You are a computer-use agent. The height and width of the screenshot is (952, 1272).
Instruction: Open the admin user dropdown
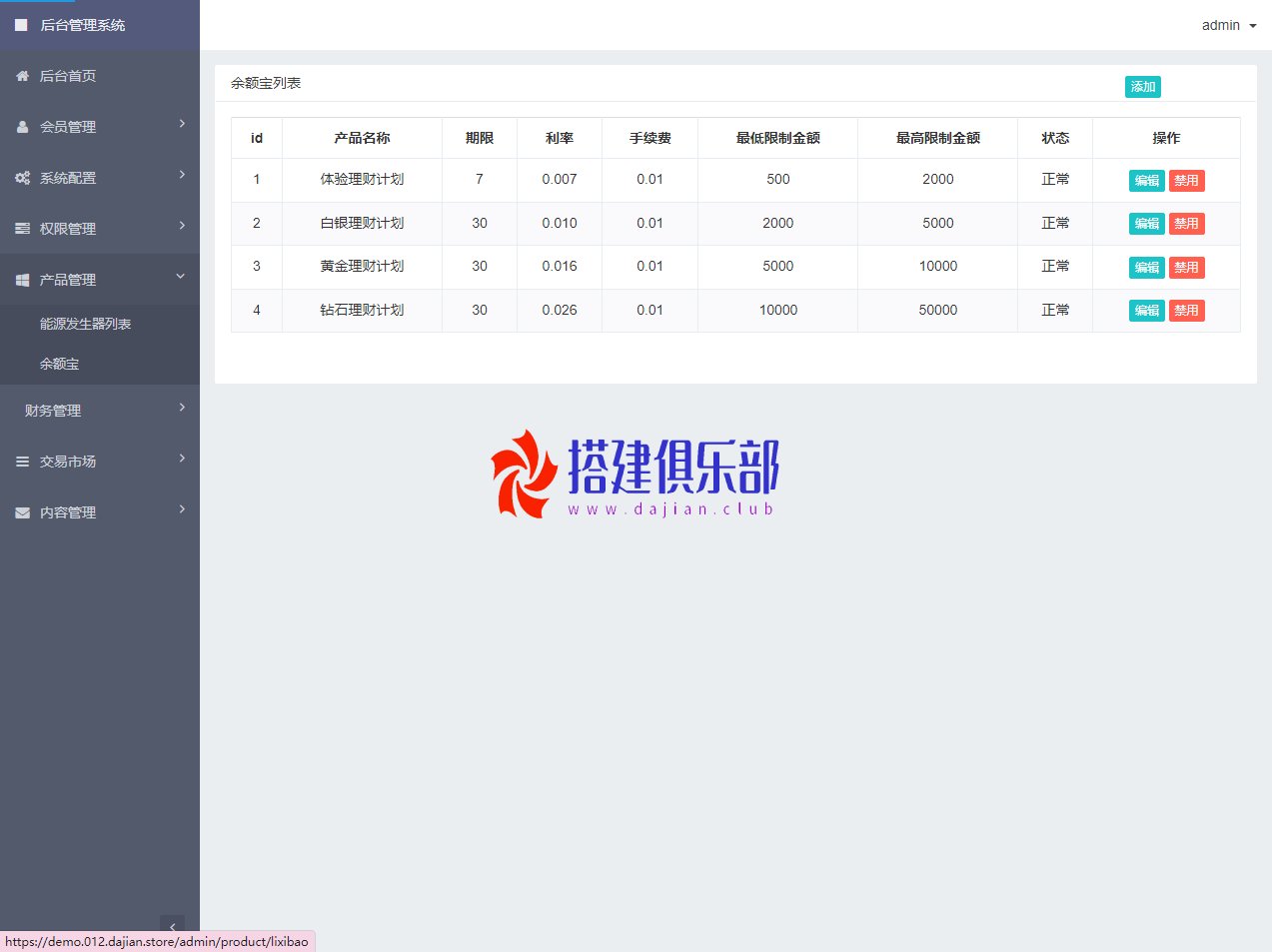click(x=1228, y=25)
